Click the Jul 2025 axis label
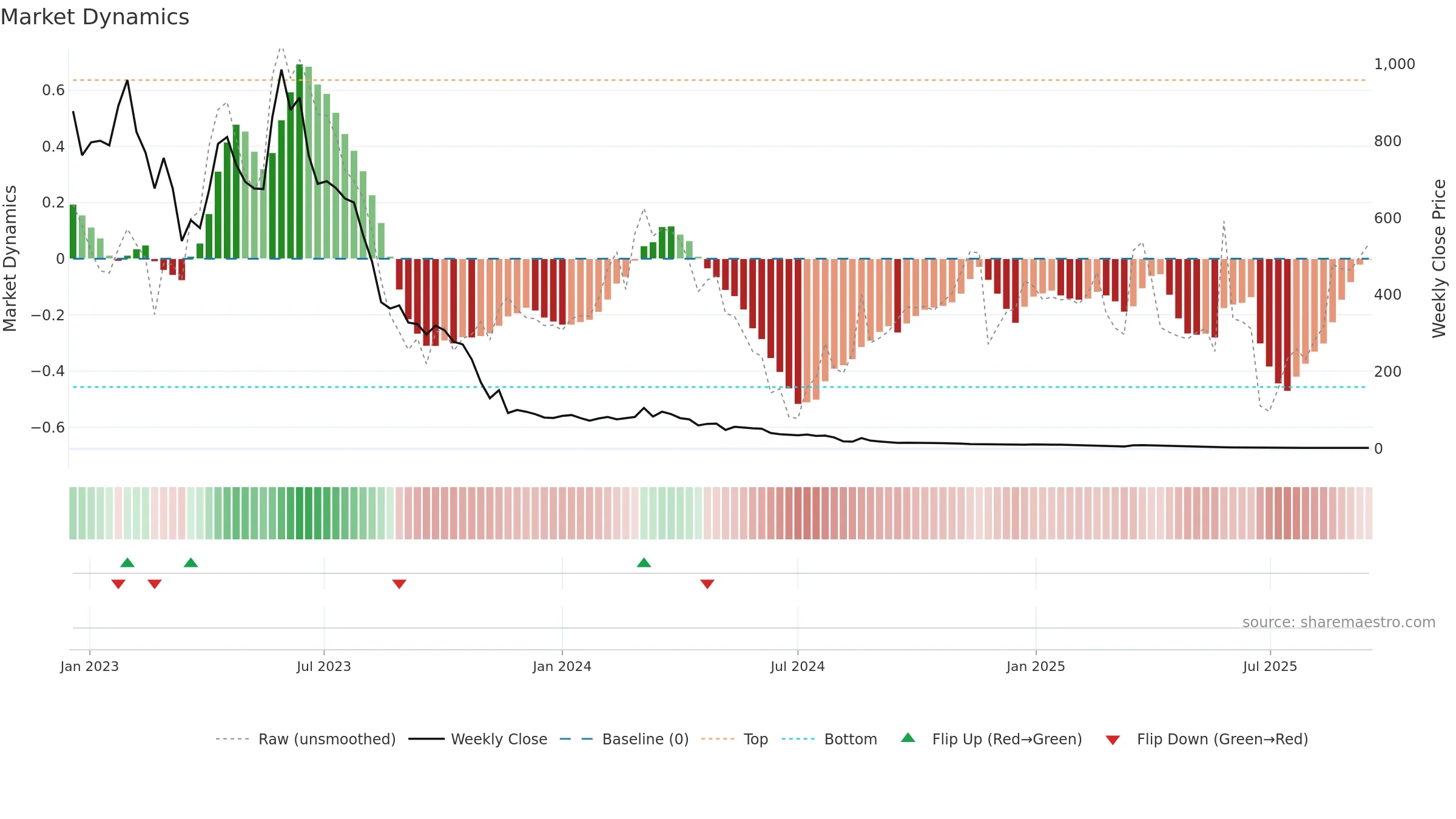 click(x=1270, y=666)
